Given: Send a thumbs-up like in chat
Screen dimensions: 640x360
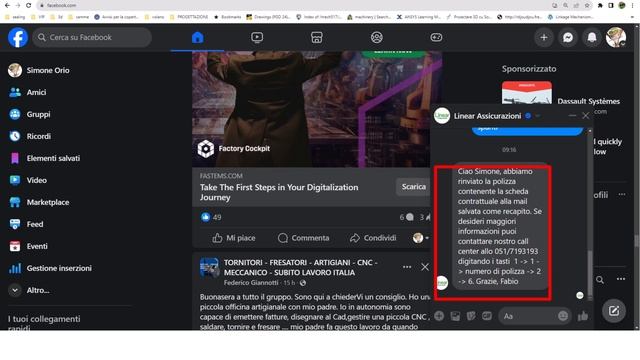Looking at the screenshot, I should 583,316.
